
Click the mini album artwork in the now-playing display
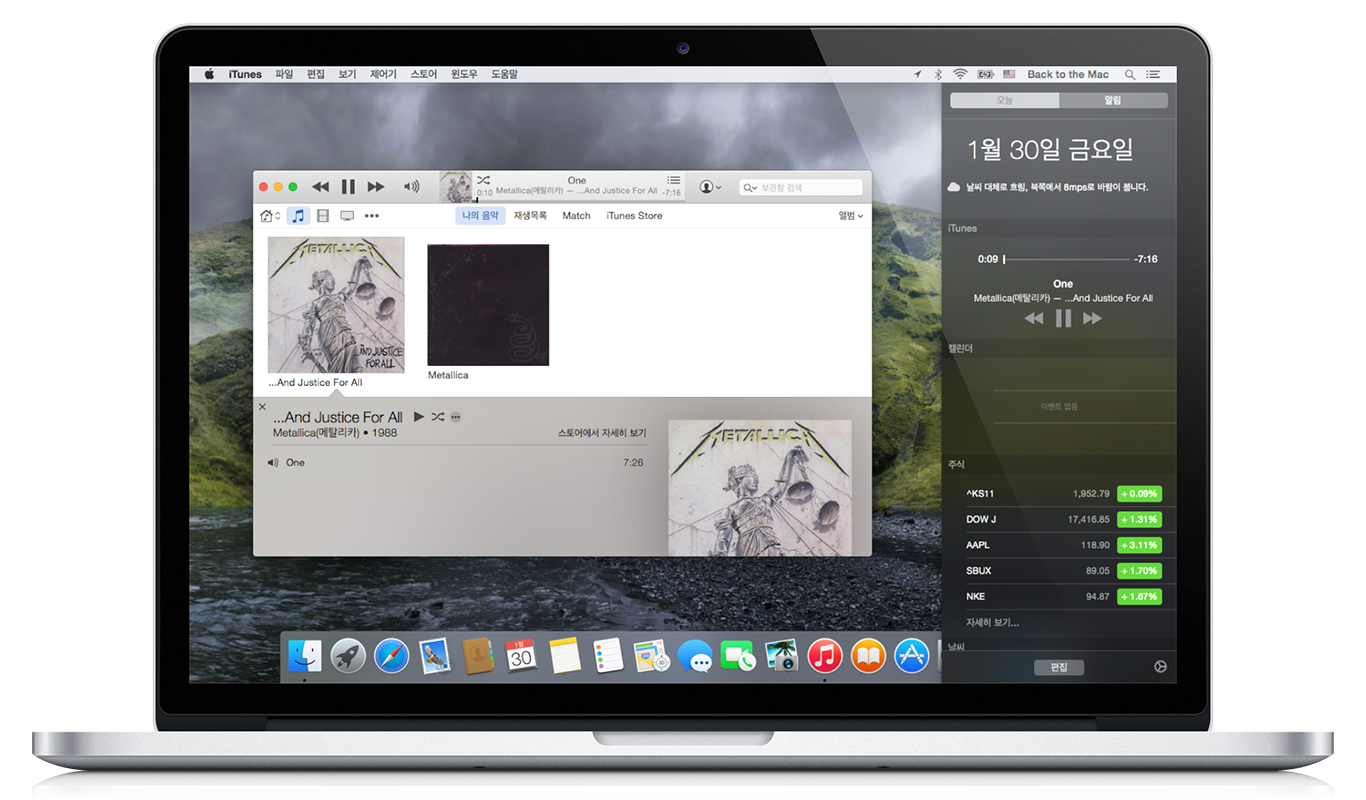tap(456, 186)
